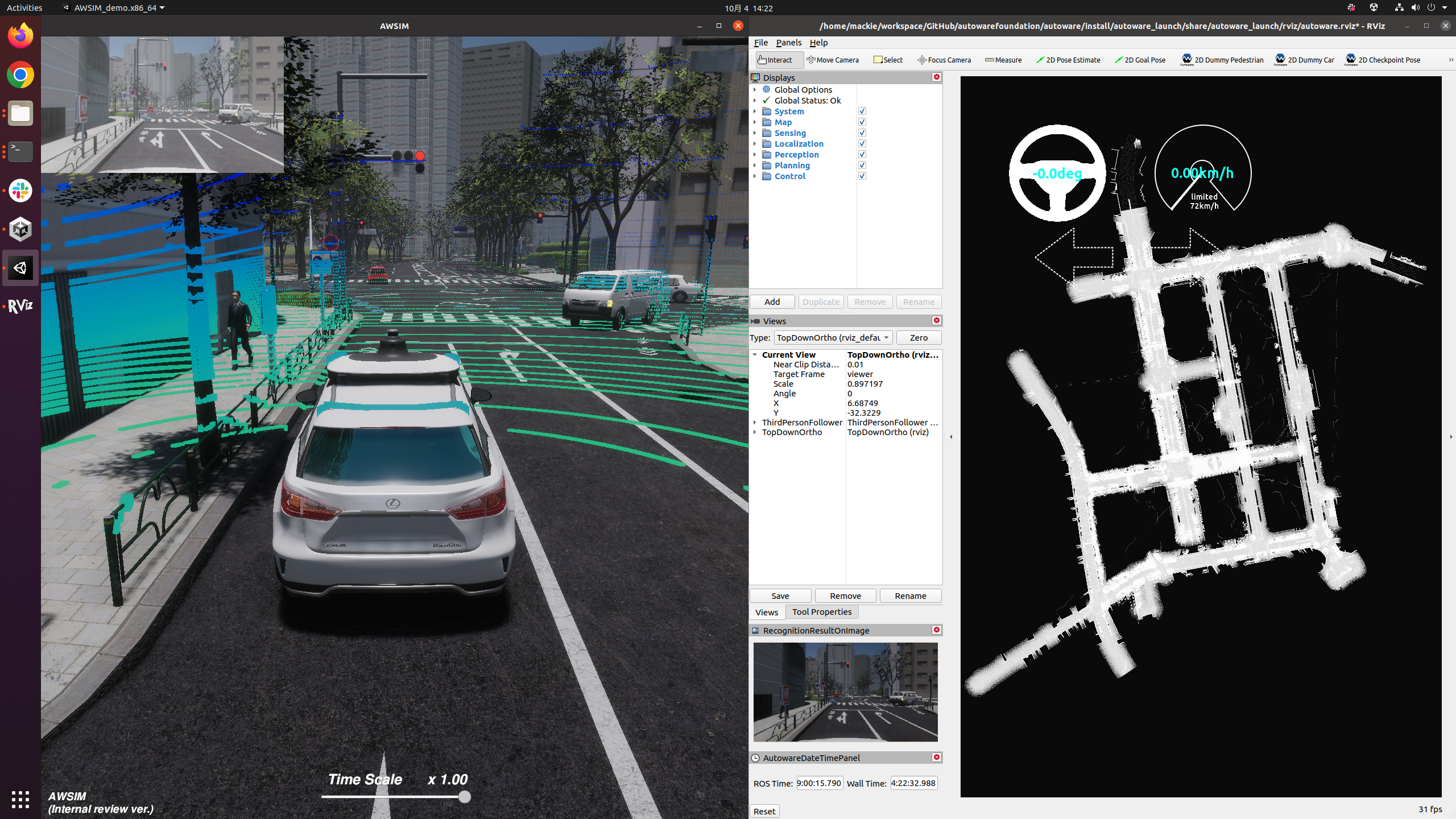The image size is (1456, 819).
Task: Switch to the Tool Properties tab
Action: click(x=821, y=612)
